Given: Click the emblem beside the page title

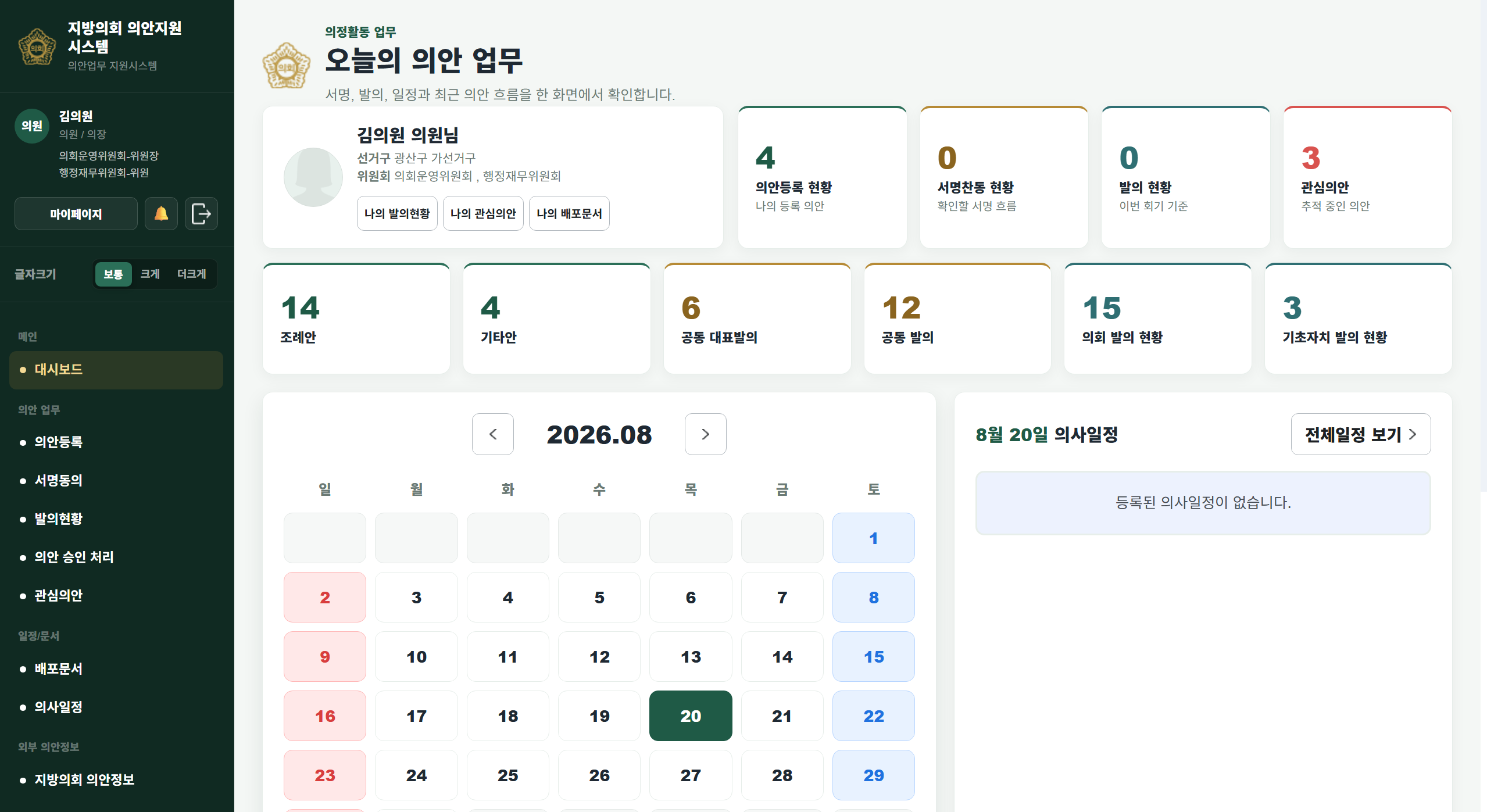Looking at the screenshot, I should pos(287,66).
